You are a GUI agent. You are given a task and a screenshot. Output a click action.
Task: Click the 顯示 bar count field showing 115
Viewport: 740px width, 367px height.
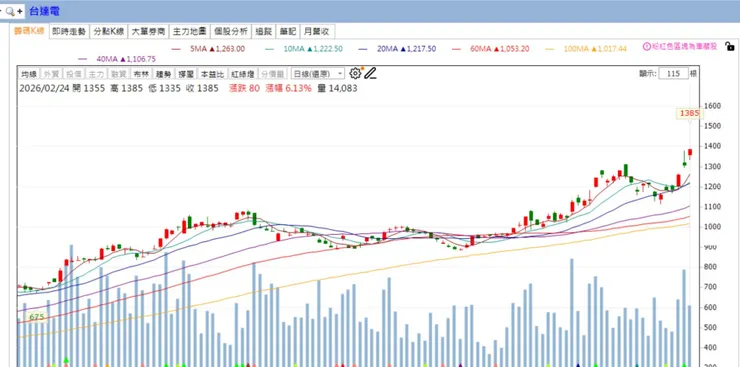673,74
